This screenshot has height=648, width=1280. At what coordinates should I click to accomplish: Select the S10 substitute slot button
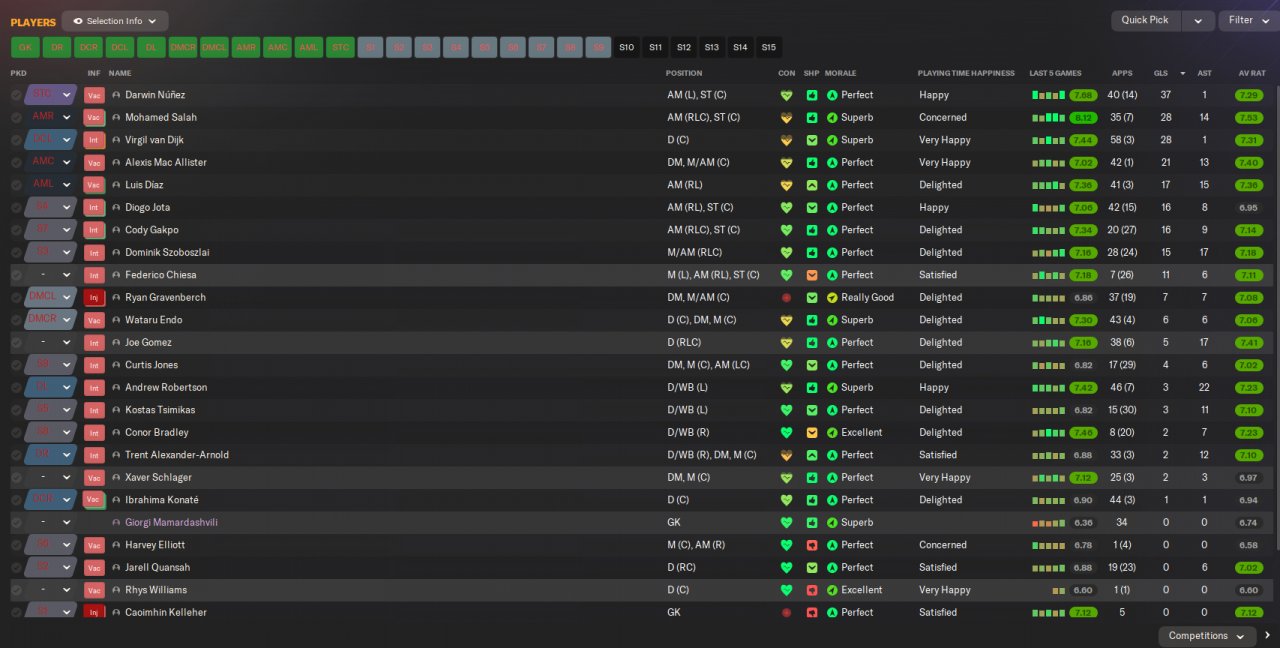[627, 47]
